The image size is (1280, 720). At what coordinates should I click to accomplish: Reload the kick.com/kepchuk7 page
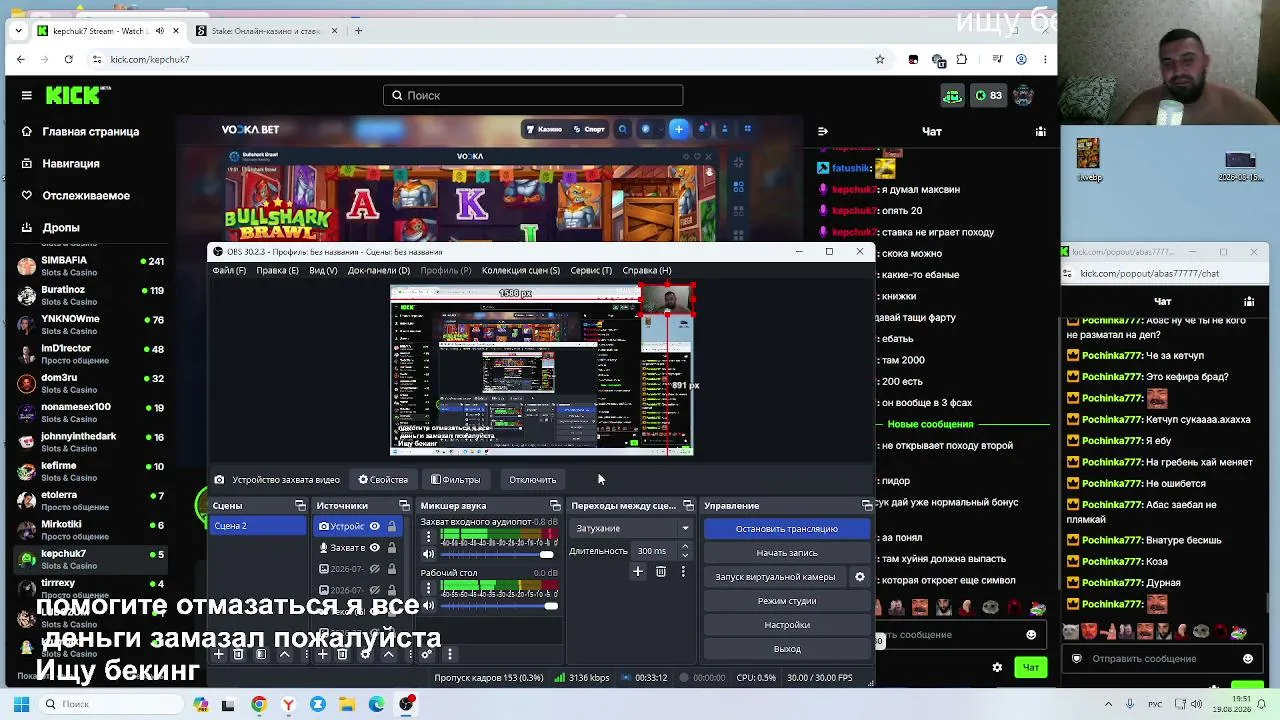68,59
